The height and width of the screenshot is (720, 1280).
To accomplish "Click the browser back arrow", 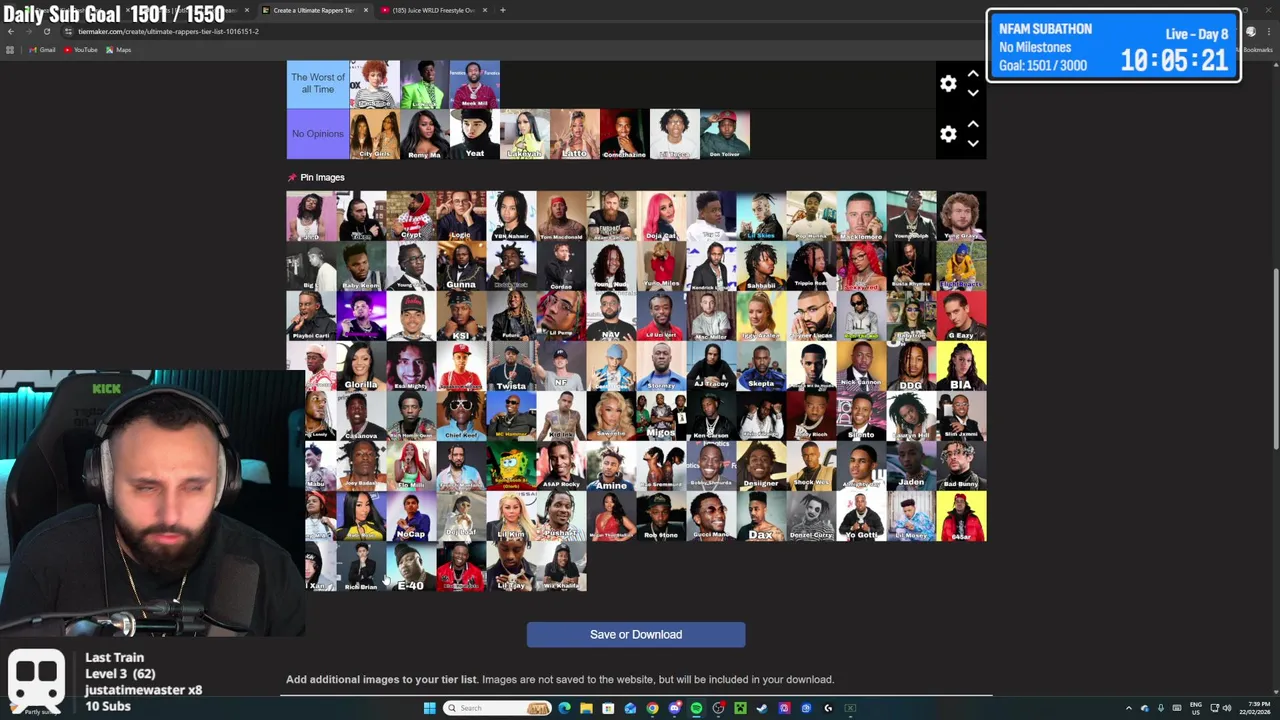I will [x=11, y=31].
